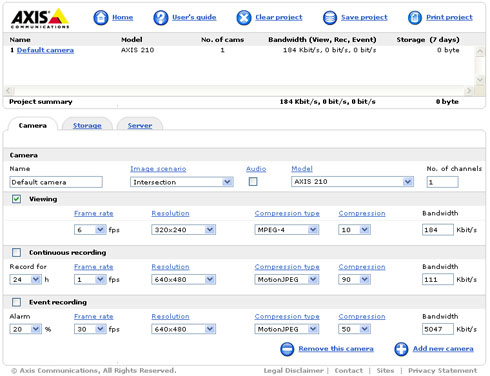Click the Remove this camera minus icon
Viewport: 490px width, 376px height.
point(287,349)
